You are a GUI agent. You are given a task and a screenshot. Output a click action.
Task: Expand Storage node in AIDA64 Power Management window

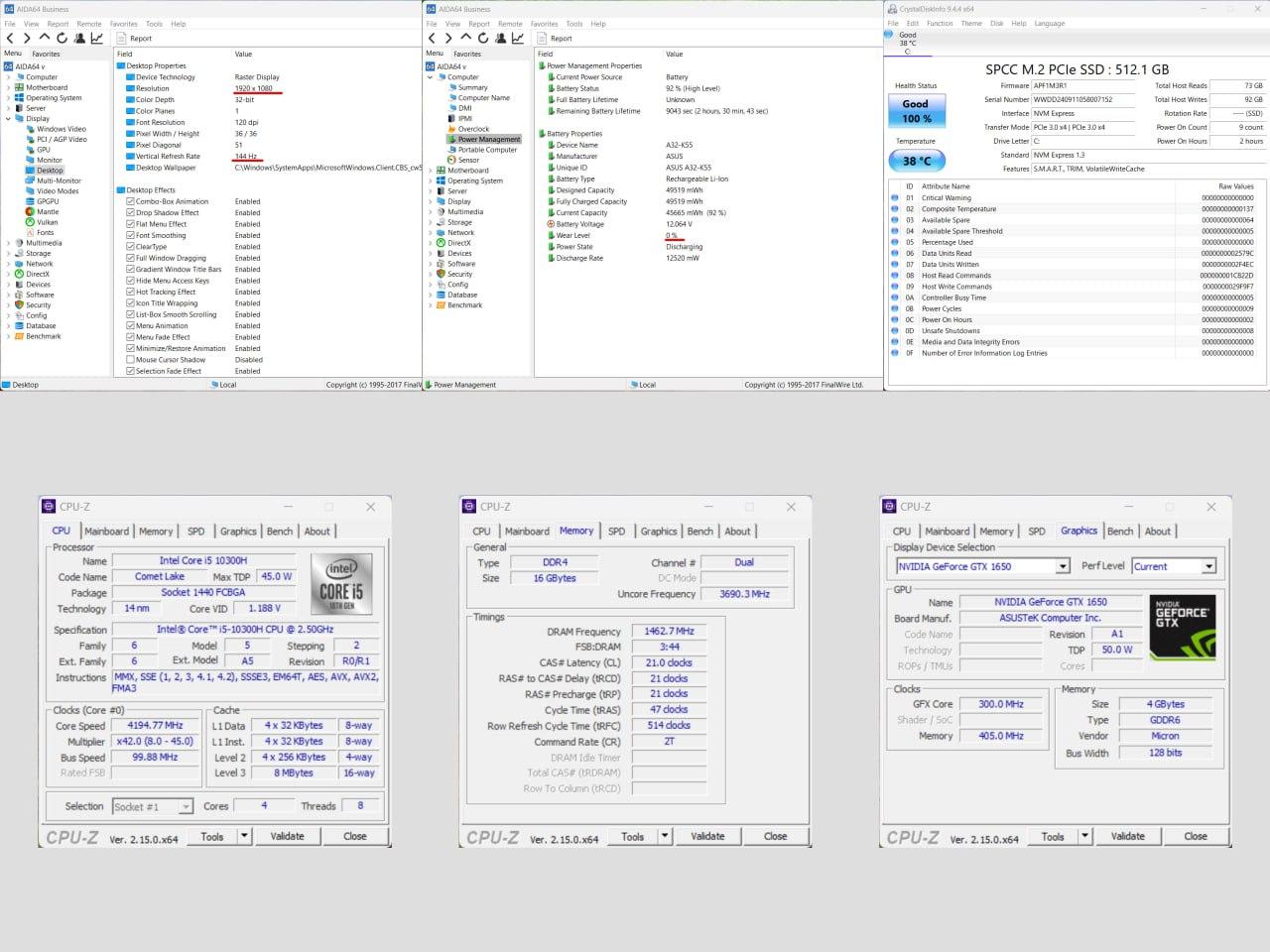pos(430,222)
